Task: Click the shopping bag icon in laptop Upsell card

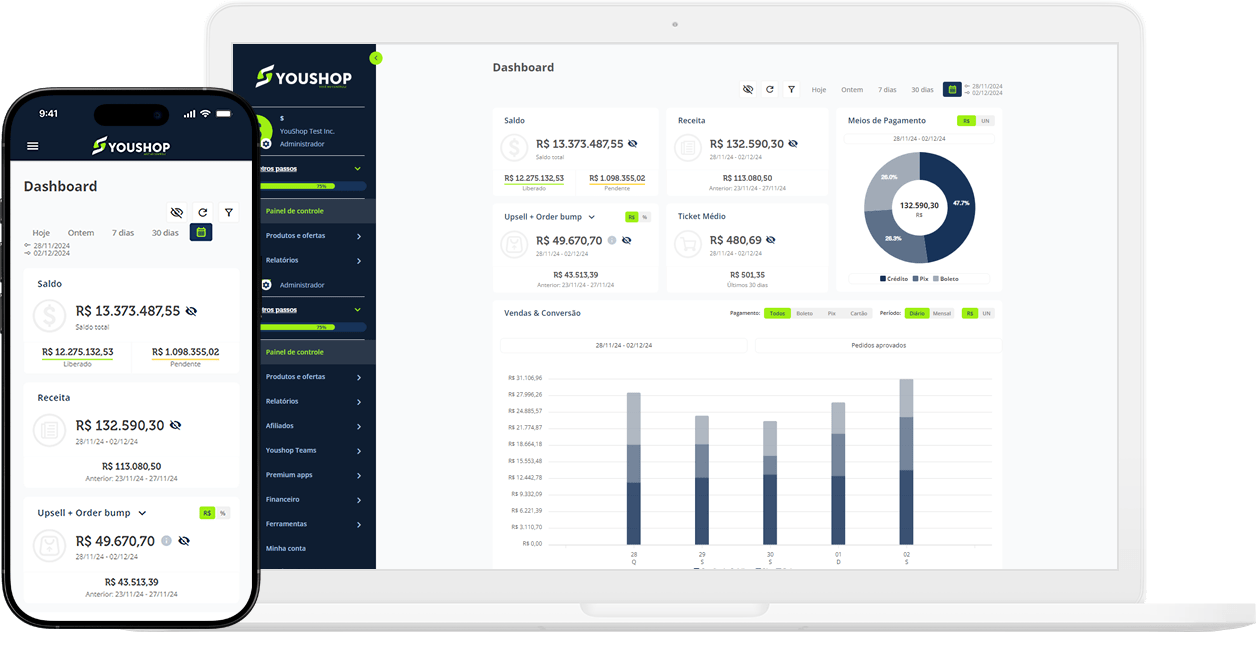Action: 515,244
